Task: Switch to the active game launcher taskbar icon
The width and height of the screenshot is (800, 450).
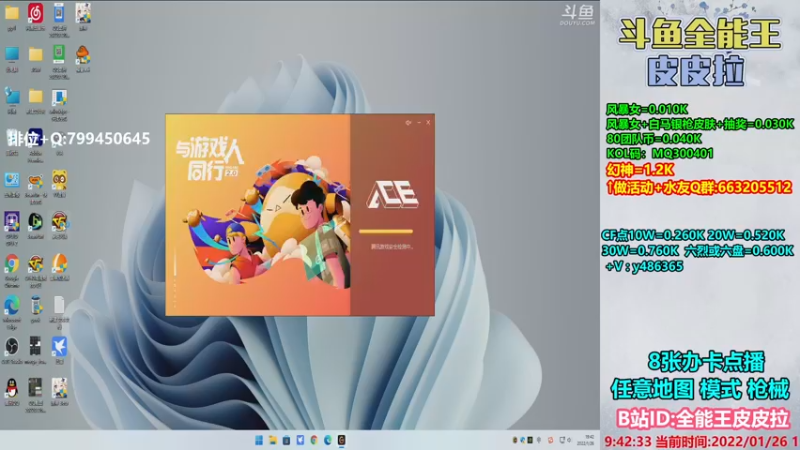Action: coord(341,440)
